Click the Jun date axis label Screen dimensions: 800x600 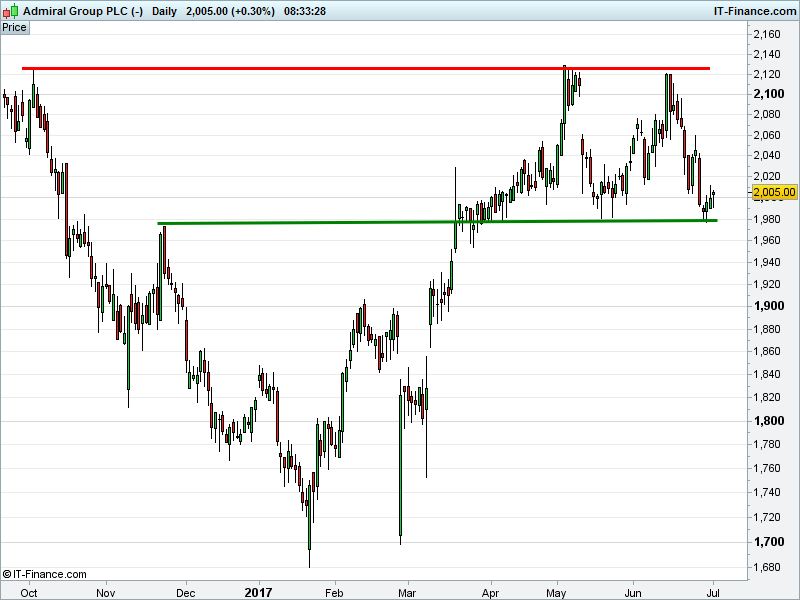tap(633, 593)
